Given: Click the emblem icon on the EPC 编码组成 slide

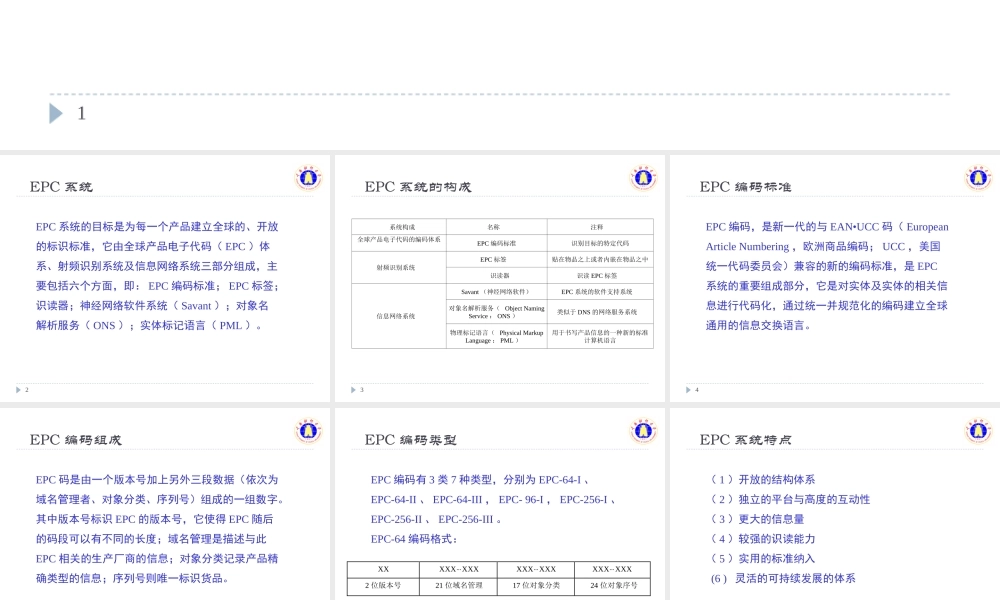Looking at the screenshot, I should [308, 430].
